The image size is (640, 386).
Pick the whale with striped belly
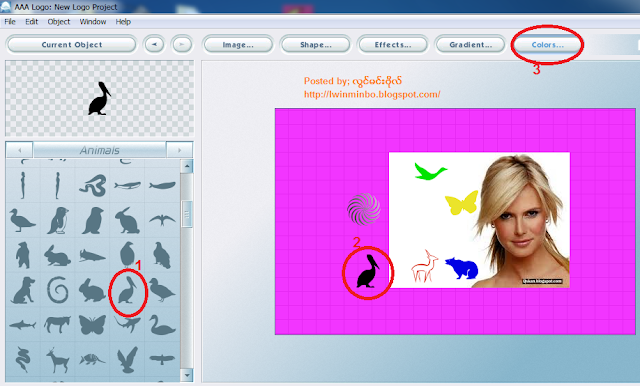point(127,186)
